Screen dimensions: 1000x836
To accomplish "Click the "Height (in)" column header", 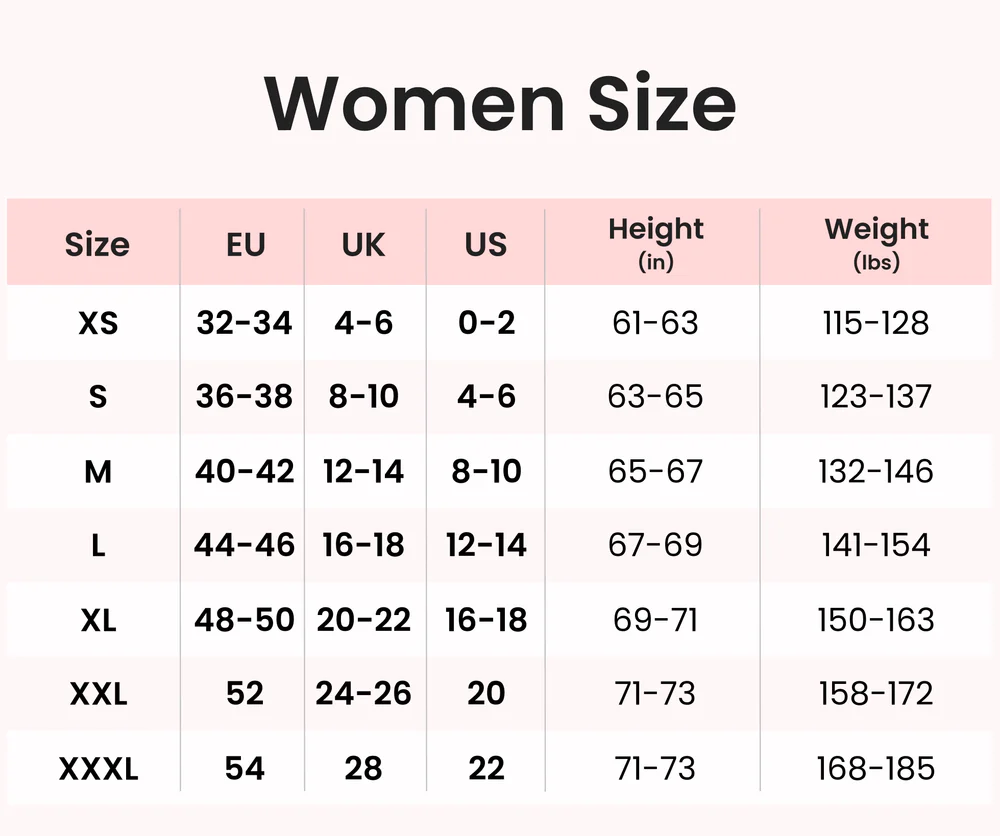I will pos(656,243).
